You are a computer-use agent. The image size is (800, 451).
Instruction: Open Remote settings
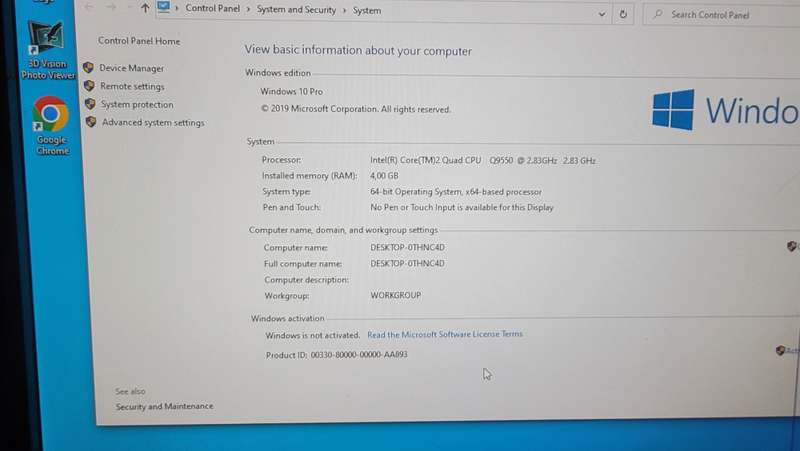[x=132, y=86]
